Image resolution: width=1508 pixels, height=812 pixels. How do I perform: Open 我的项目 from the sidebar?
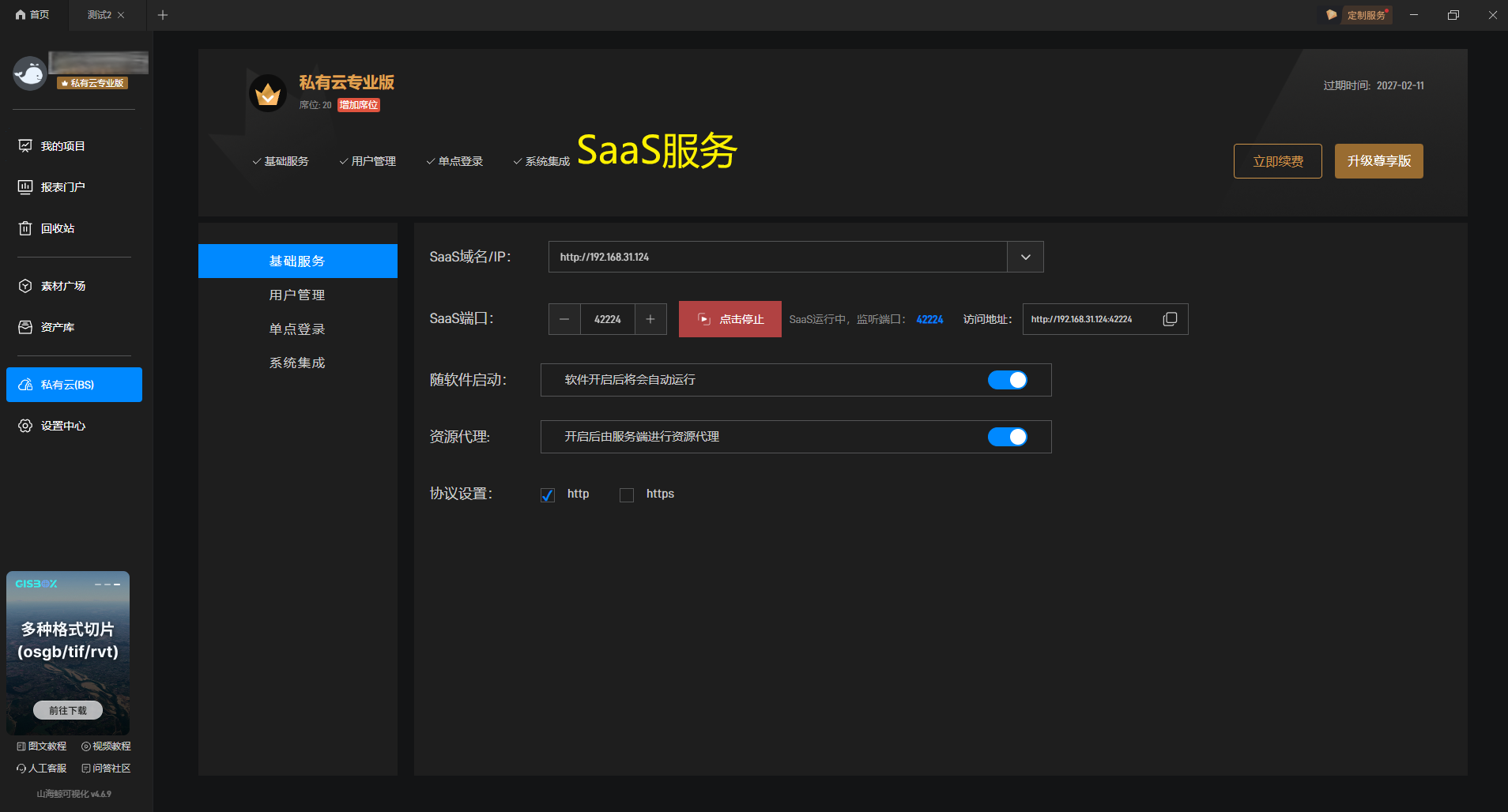point(62,145)
